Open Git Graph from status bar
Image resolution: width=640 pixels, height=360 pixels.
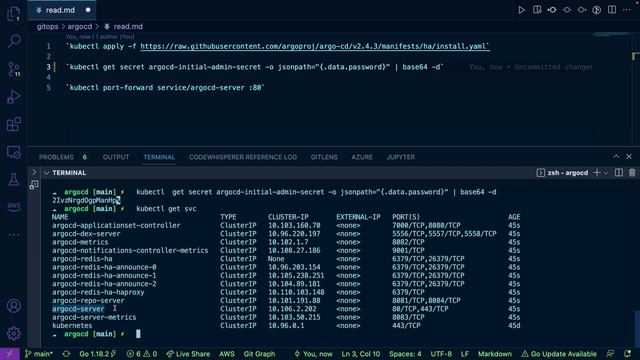(x=259, y=354)
